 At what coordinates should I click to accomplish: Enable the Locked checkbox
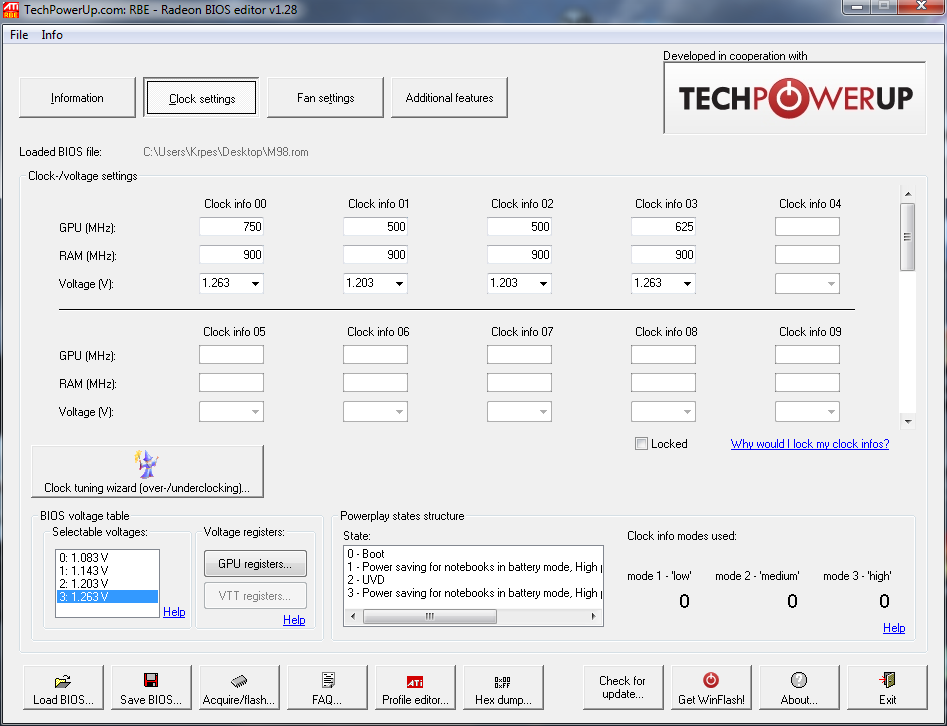pos(641,444)
